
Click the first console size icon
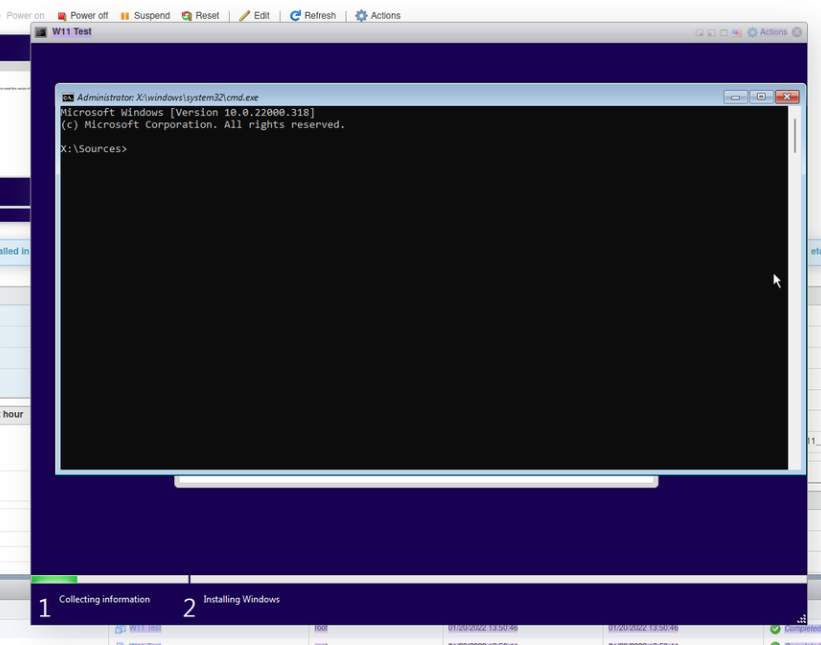(x=699, y=32)
